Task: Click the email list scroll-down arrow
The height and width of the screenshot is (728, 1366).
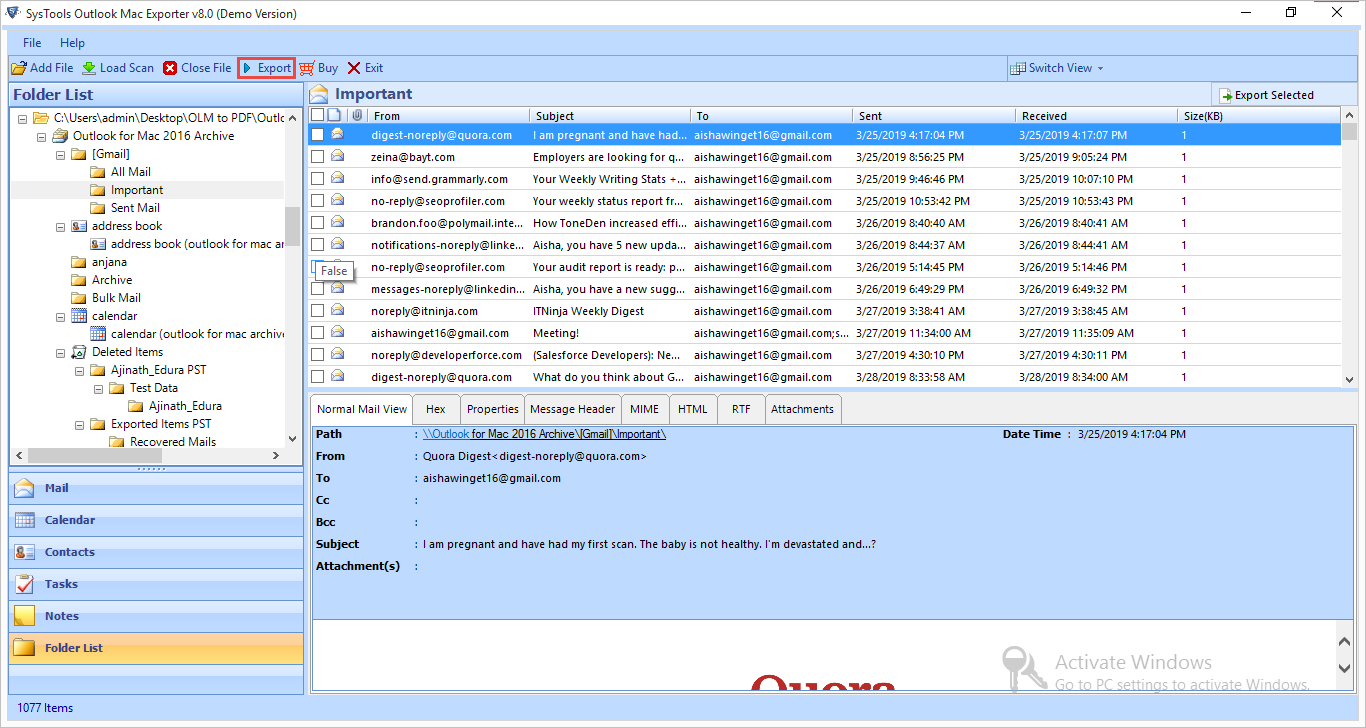Action: (1349, 379)
